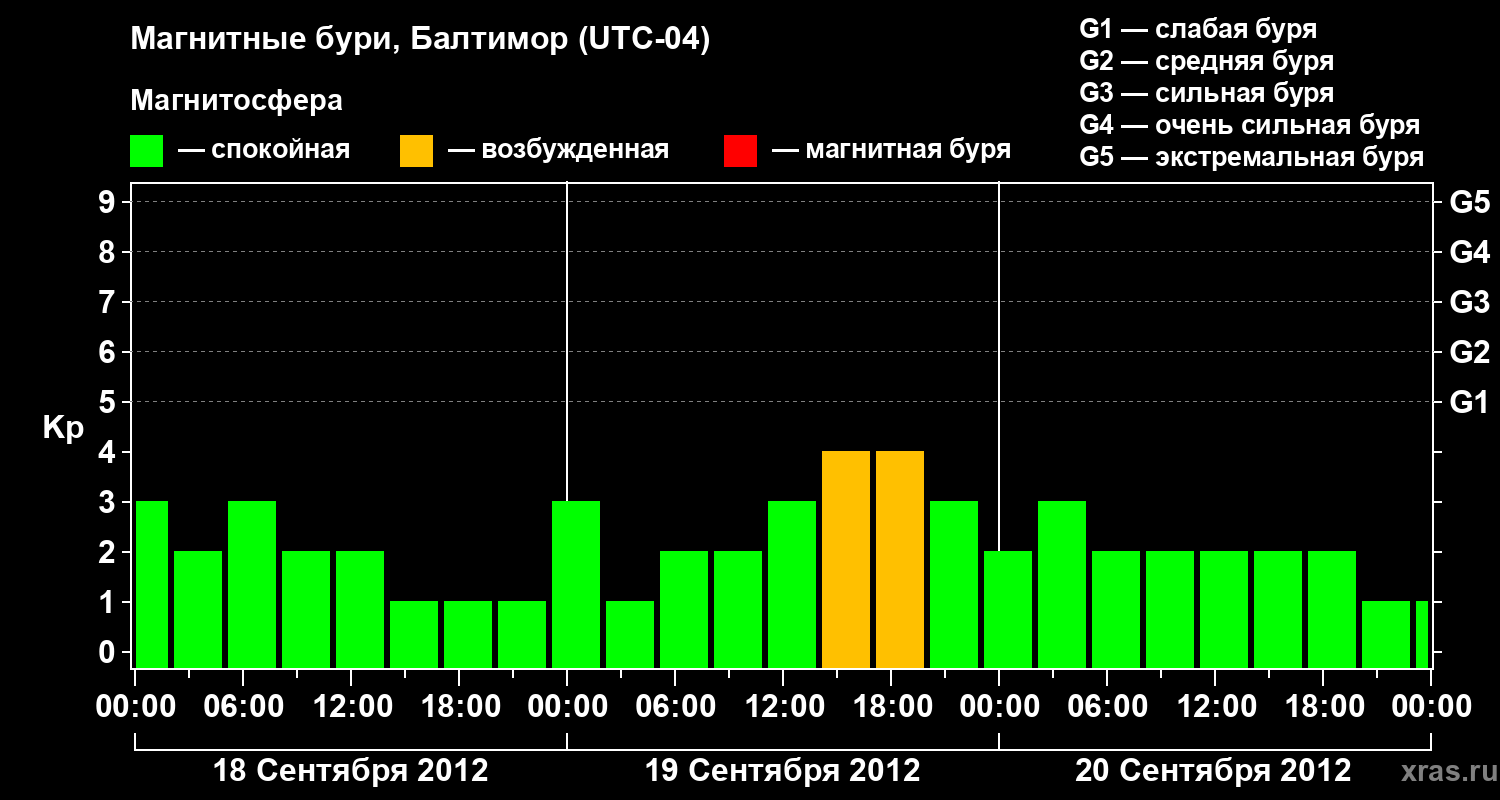The width and height of the screenshot is (1500, 800).
Task: Click the '— магнитная буря' legend label
Action: coord(892,150)
